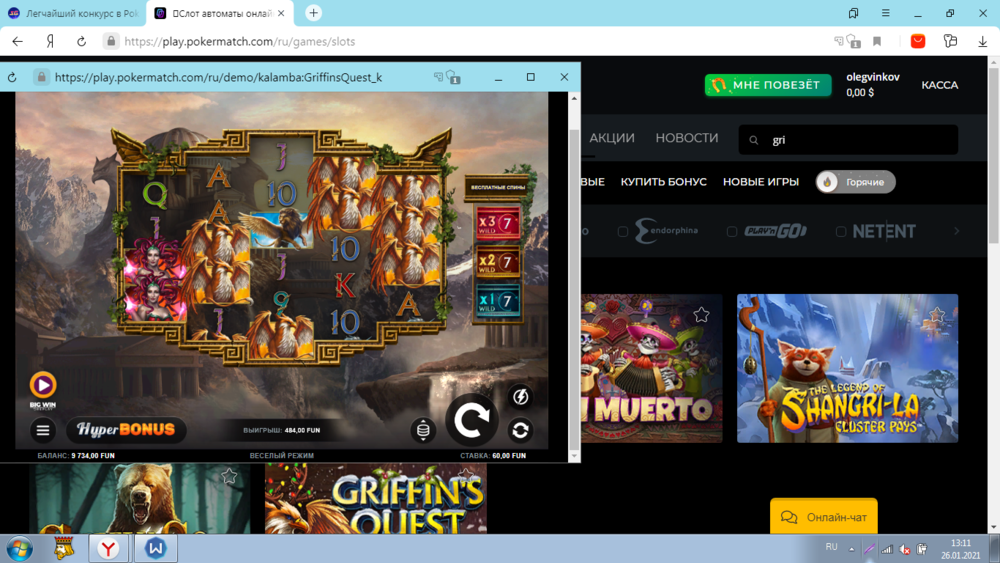Check the Play'n GO provider checkbox

[732, 231]
